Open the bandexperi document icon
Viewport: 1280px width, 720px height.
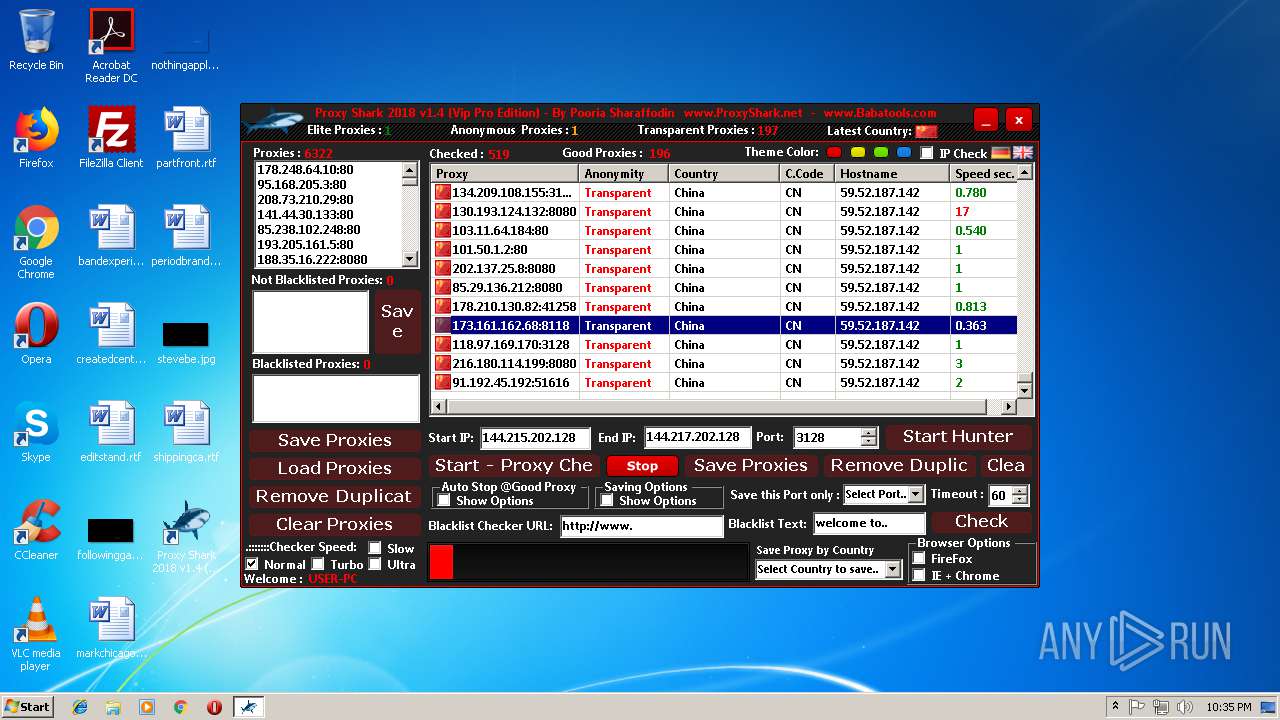(x=111, y=236)
